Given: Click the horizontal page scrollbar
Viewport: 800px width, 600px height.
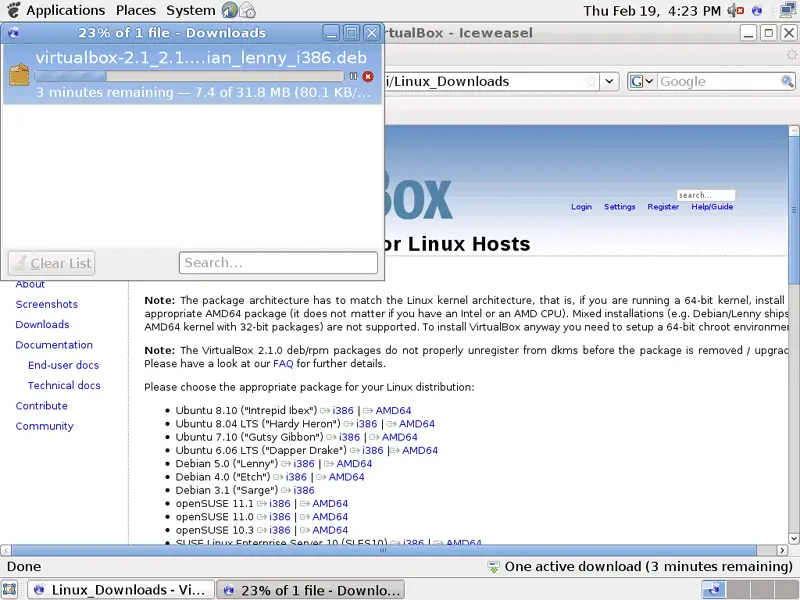Looking at the screenshot, I should coord(384,551).
